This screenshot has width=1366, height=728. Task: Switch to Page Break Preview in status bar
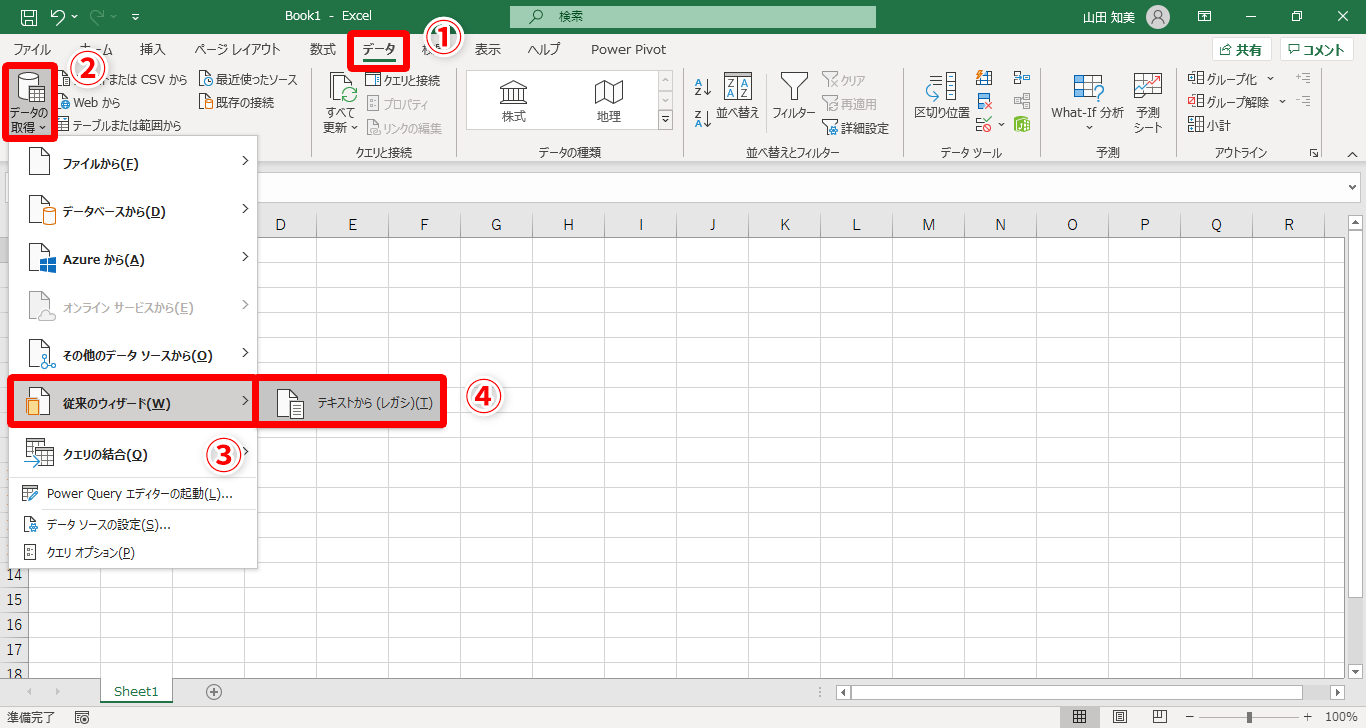1161,717
